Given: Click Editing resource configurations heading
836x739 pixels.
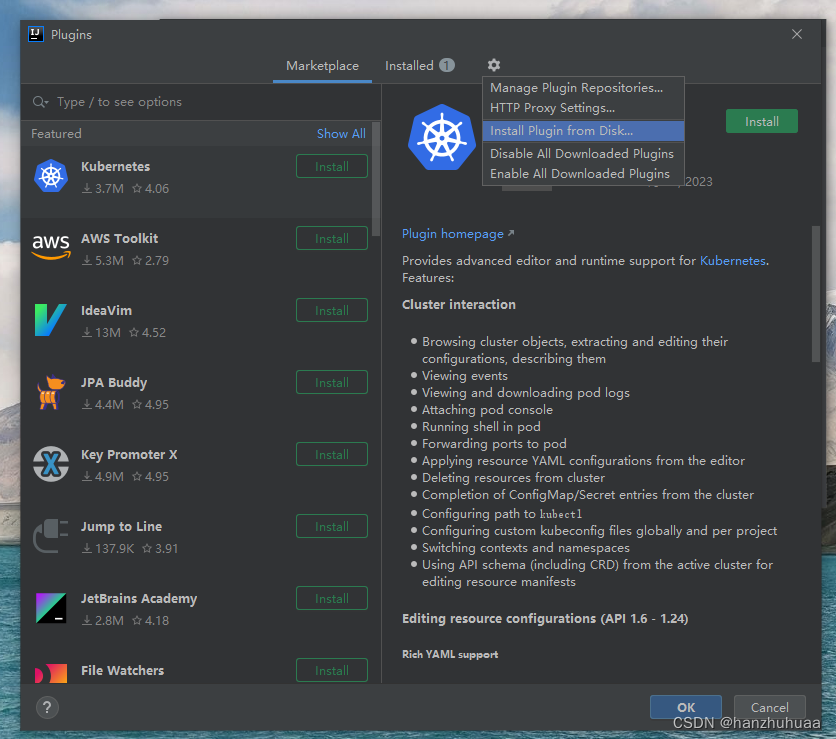Looking at the screenshot, I should tap(545, 618).
